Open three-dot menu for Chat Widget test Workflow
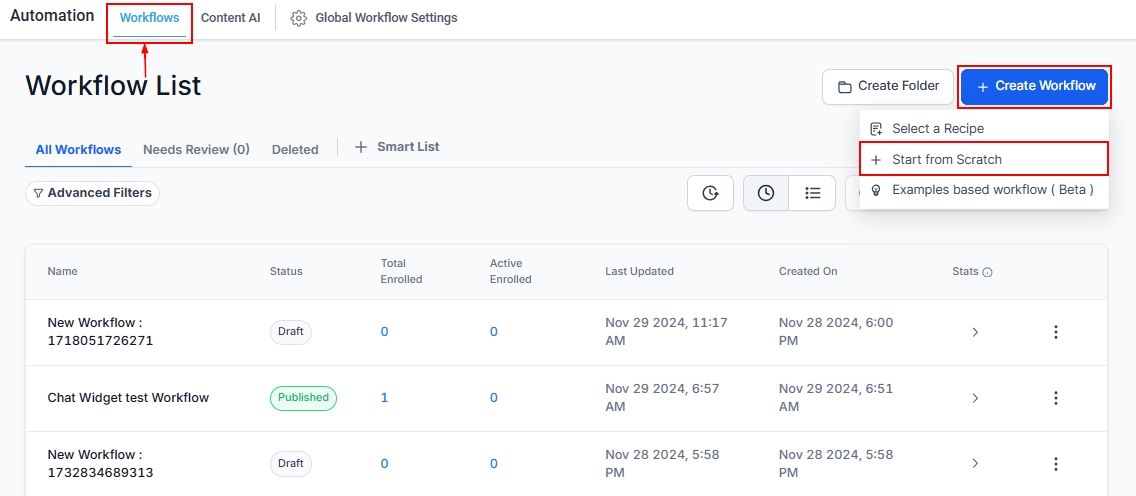This screenshot has width=1136, height=496. (1055, 398)
